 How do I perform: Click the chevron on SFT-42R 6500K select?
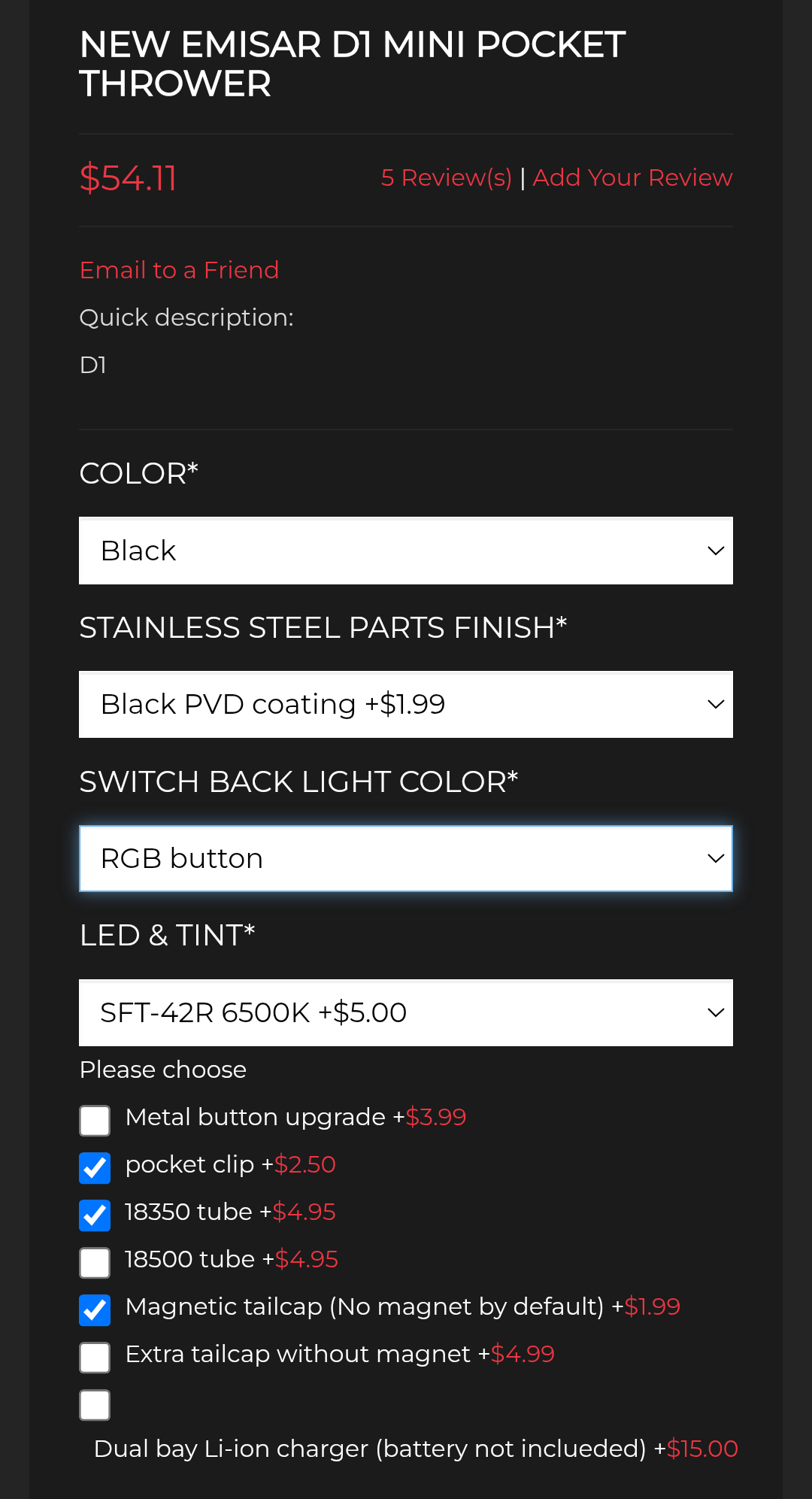click(x=716, y=1013)
